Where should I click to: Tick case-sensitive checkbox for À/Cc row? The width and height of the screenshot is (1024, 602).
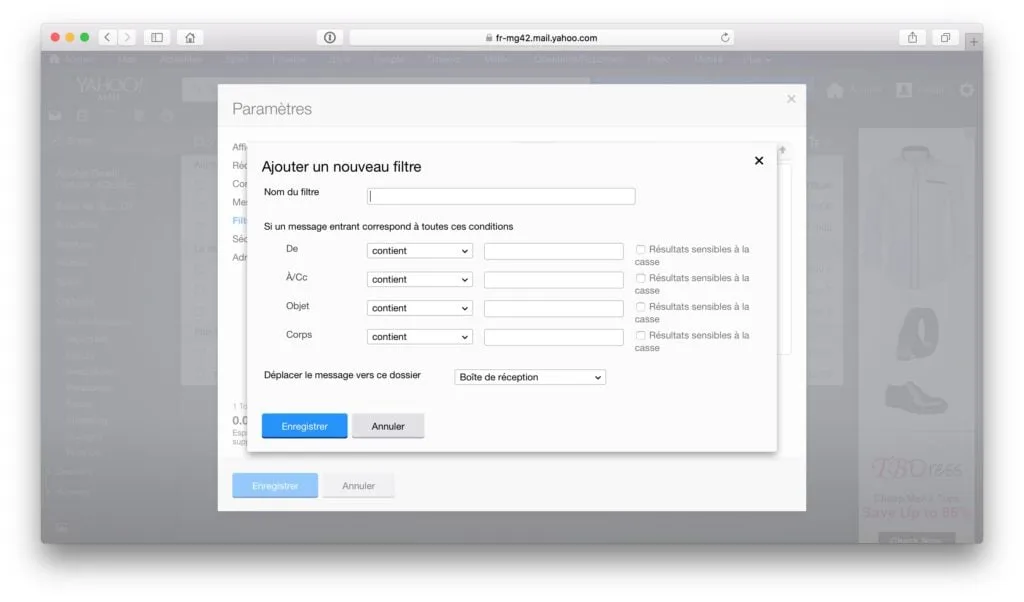coord(641,279)
